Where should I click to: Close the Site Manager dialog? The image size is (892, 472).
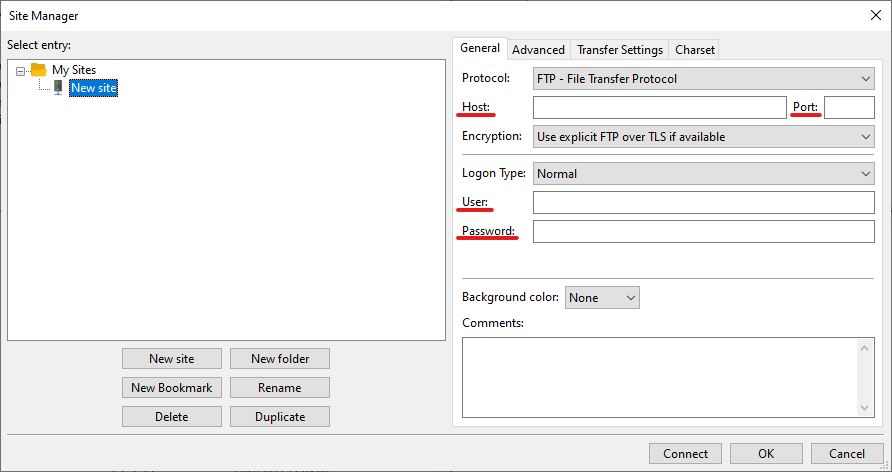click(x=876, y=15)
